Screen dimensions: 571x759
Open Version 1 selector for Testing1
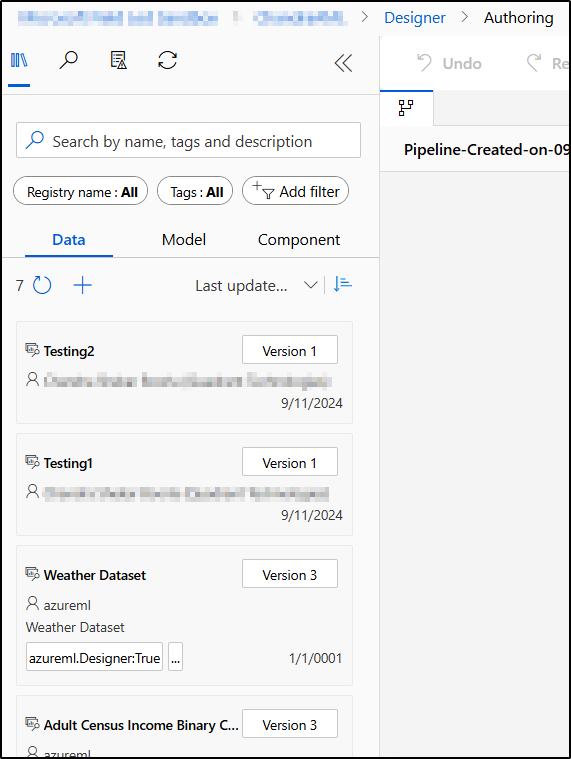pos(290,462)
